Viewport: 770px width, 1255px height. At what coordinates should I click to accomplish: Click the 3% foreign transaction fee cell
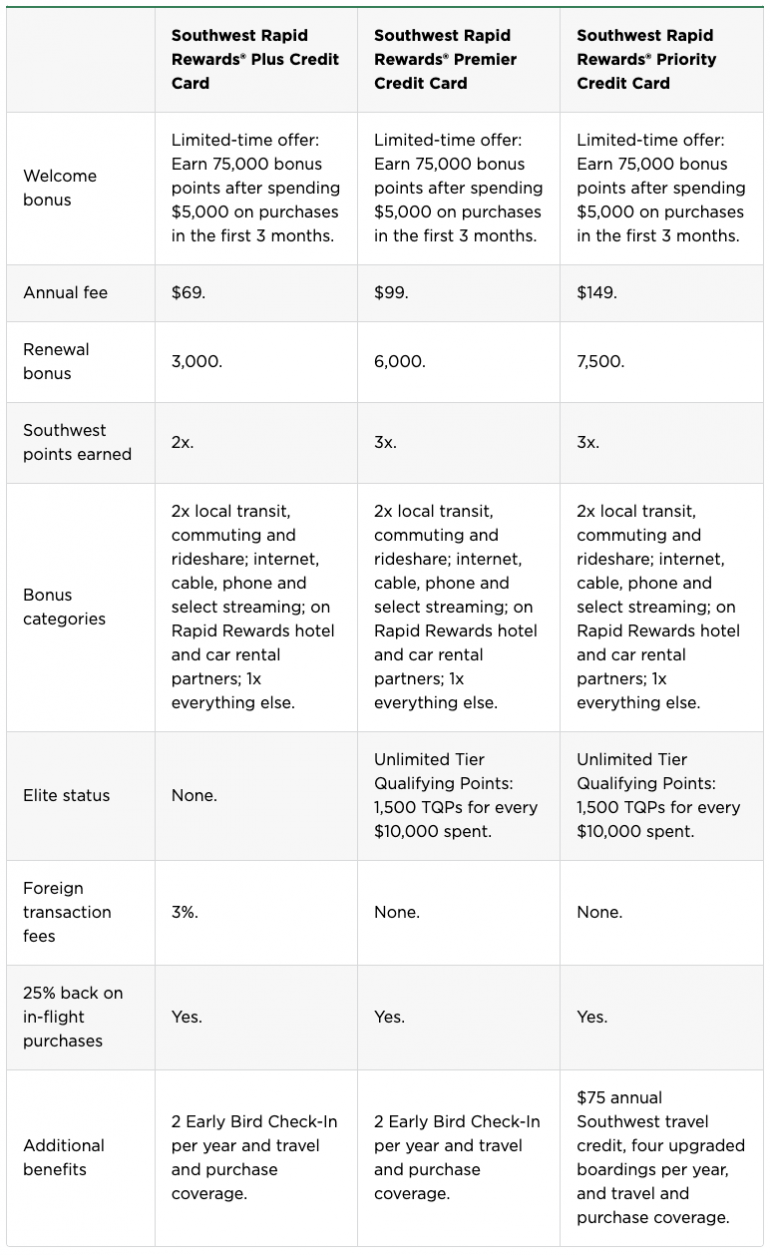[x=183, y=912]
